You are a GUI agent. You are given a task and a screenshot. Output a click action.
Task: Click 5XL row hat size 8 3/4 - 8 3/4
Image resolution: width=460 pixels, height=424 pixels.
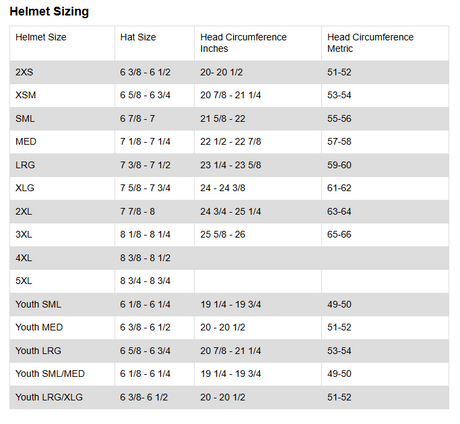pos(145,281)
